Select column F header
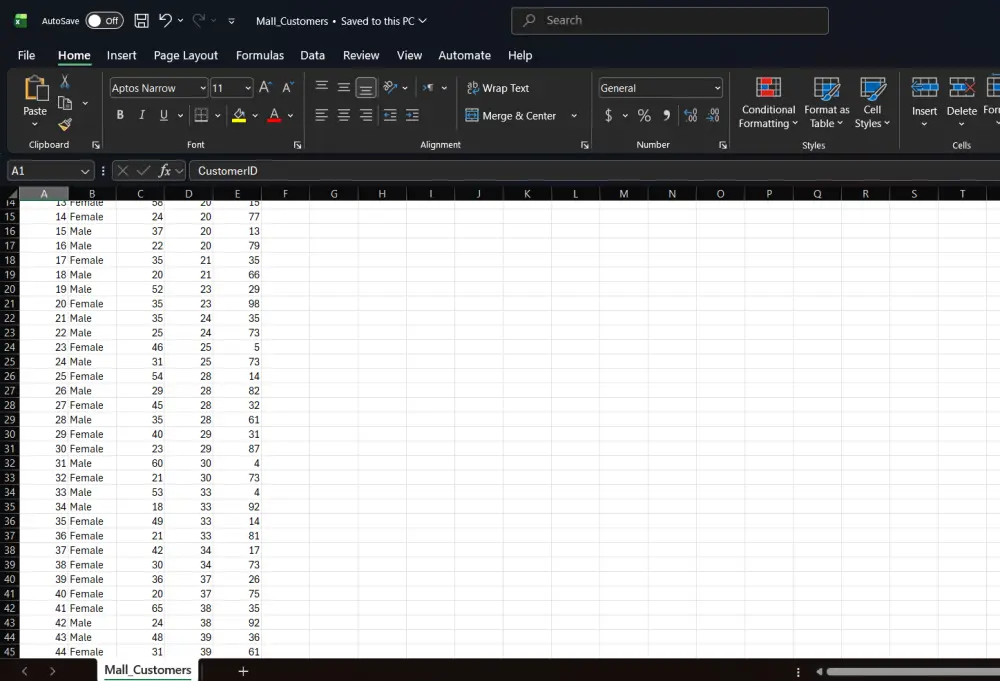1000x681 pixels. click(285, 193)
